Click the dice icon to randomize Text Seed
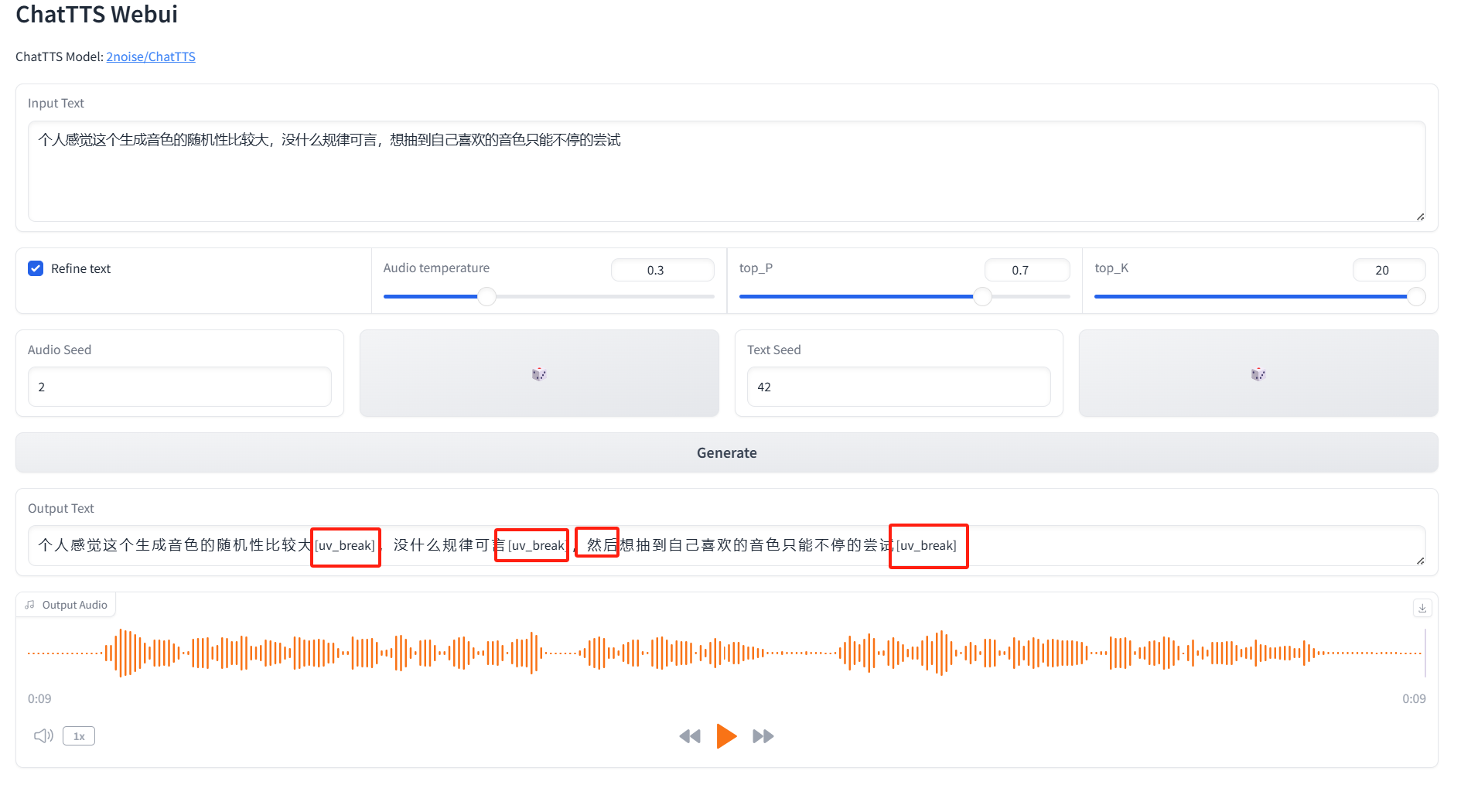The image size is (1478, 812). click(x=1258, y=374)
